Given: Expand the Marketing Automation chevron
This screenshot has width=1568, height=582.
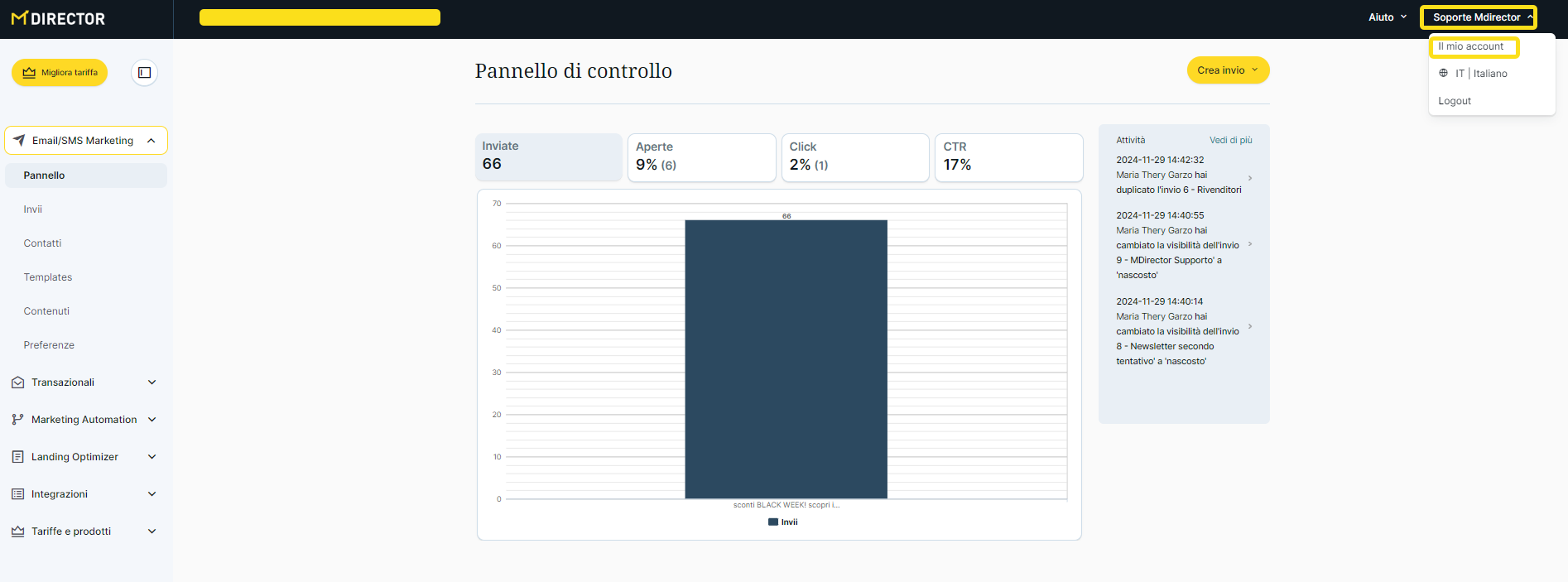Looking at the screenshot, I should [152, 420].
